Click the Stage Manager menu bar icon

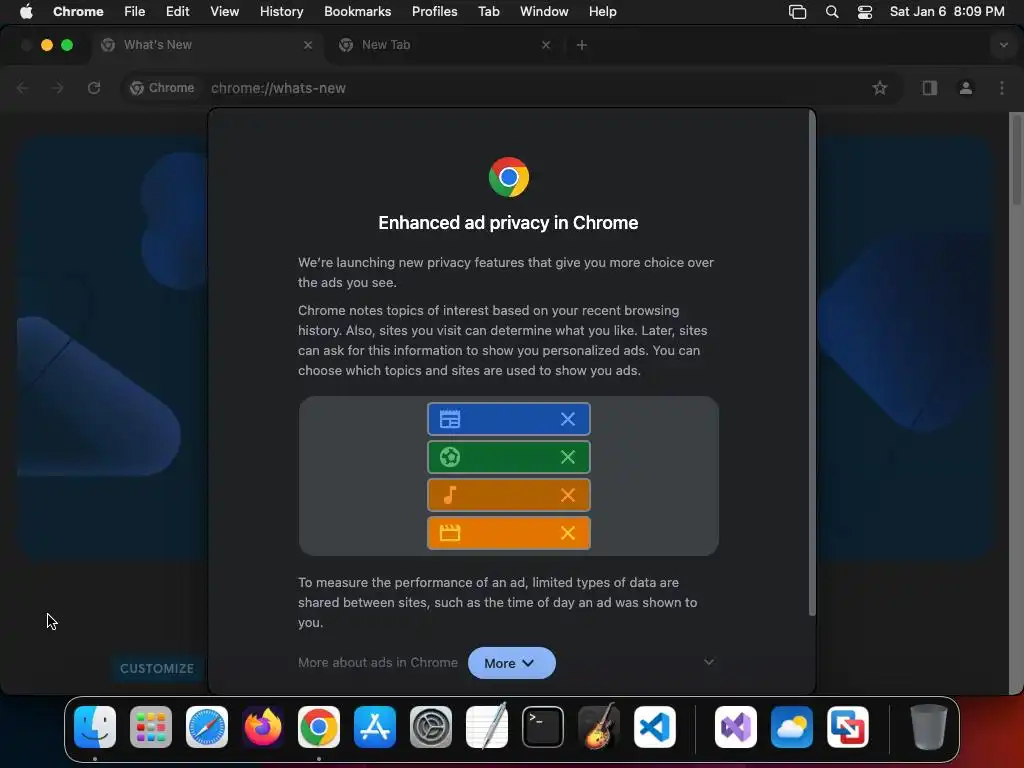(x=797, y=12)
